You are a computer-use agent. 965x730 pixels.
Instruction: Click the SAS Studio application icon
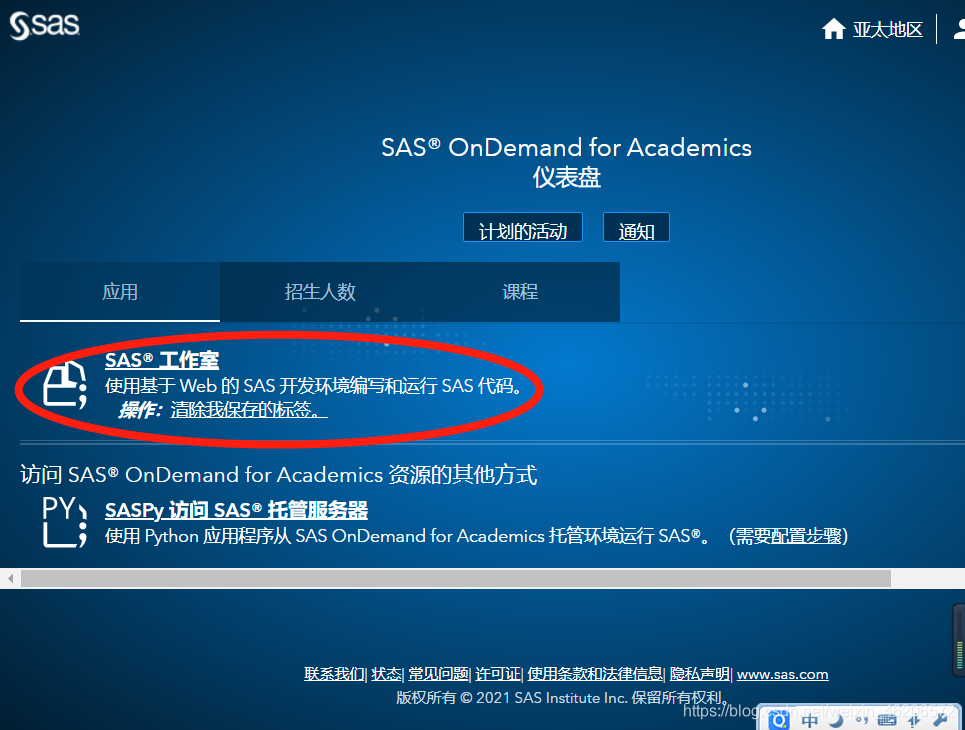tap(65, 385)
